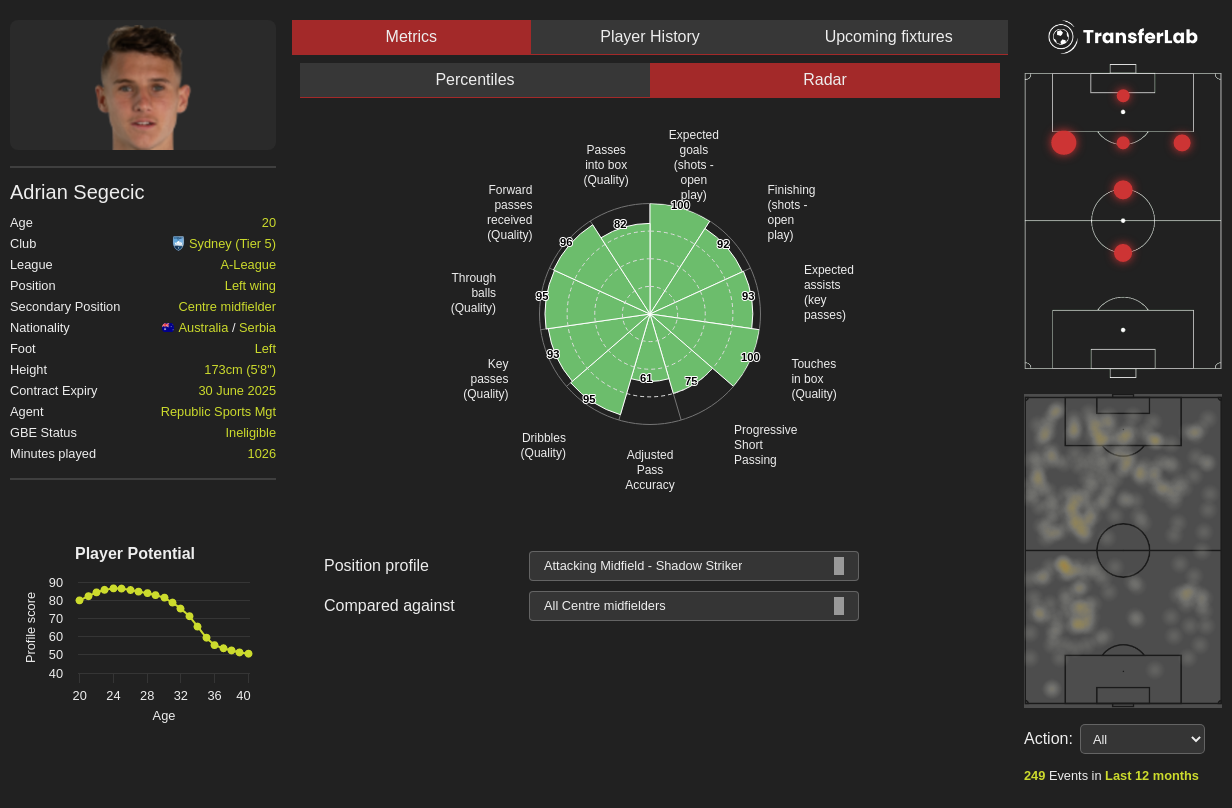Click the Australia nationality link
This screenshot has width=1232, height=808.
203,328
